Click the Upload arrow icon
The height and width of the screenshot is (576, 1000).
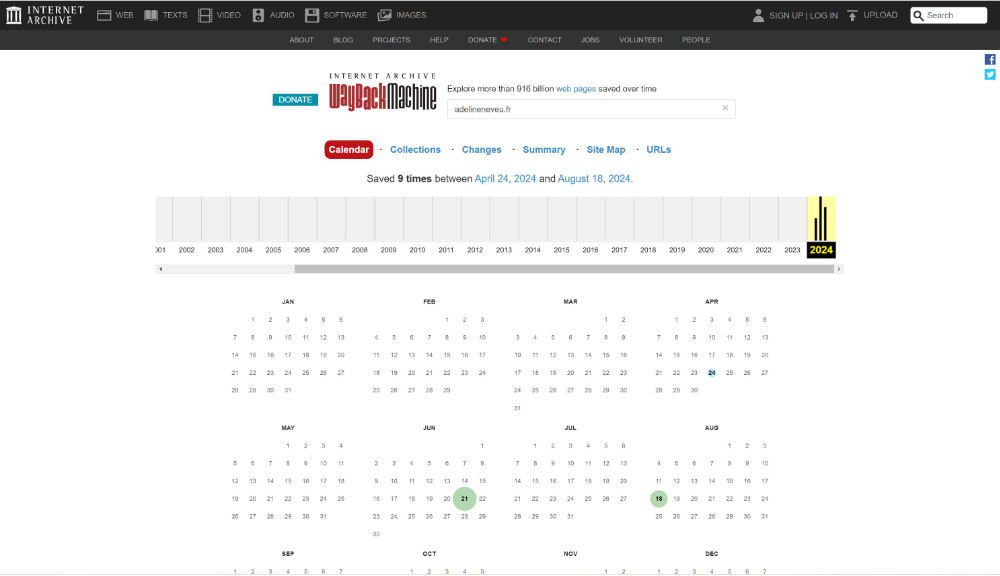click(x=853, y=15)
